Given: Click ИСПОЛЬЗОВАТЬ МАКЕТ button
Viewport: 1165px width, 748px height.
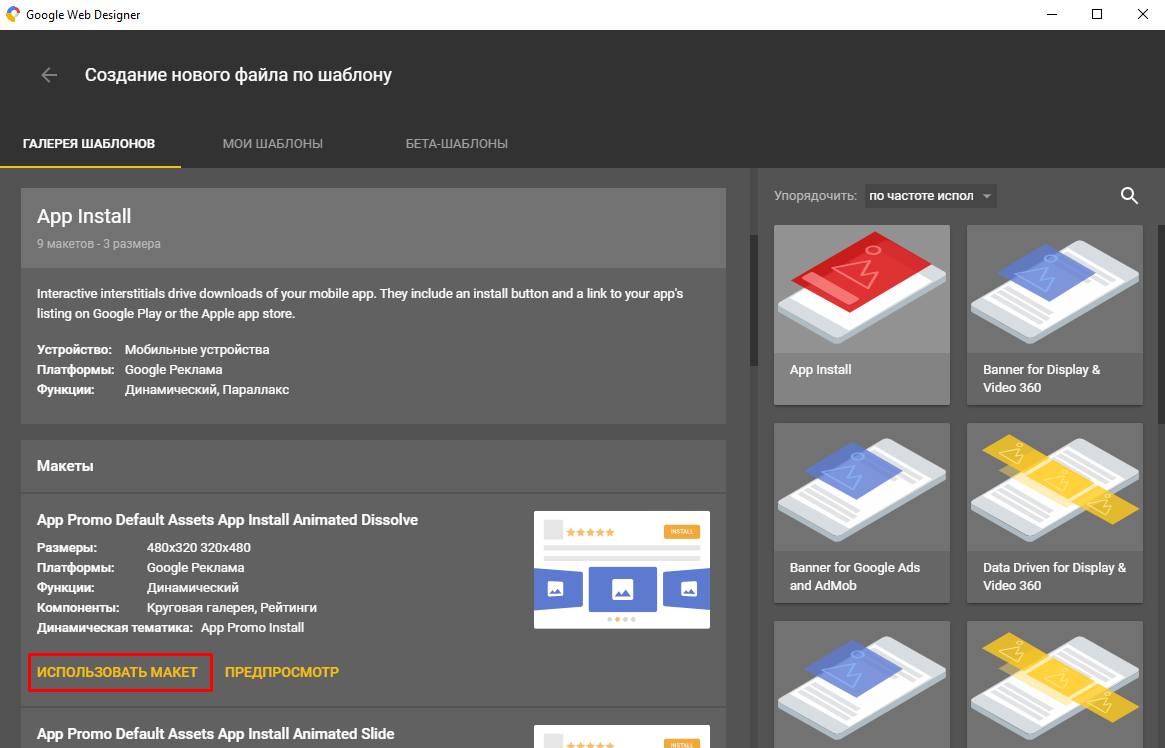Looking at the screenshot, I should coord(117,672).
